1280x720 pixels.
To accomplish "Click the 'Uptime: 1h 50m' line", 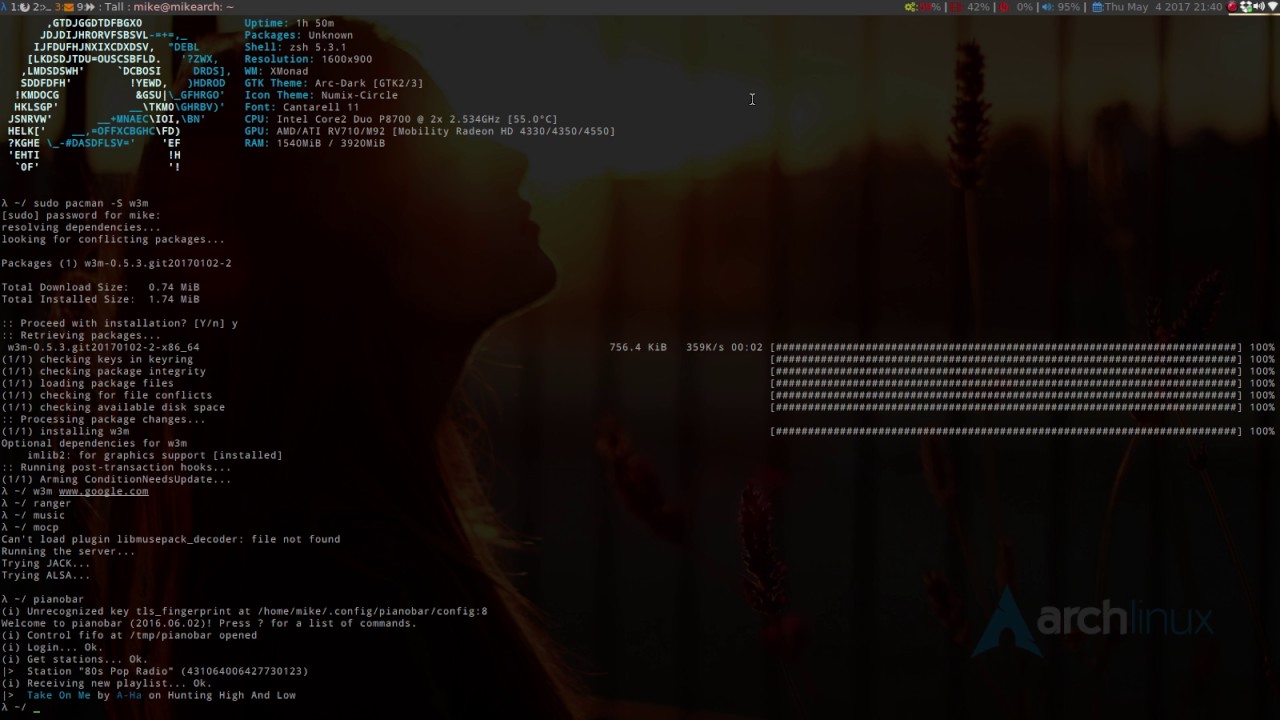I will [x=289, y=23].
